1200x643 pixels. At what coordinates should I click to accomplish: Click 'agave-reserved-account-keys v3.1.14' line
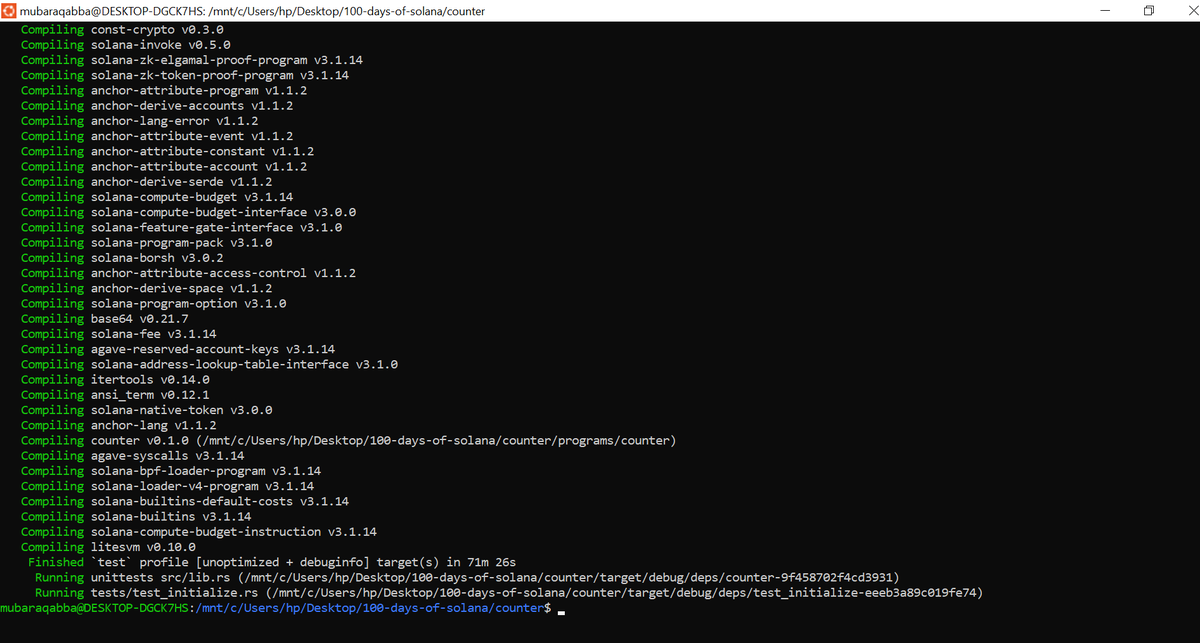[x=178, y=349]
